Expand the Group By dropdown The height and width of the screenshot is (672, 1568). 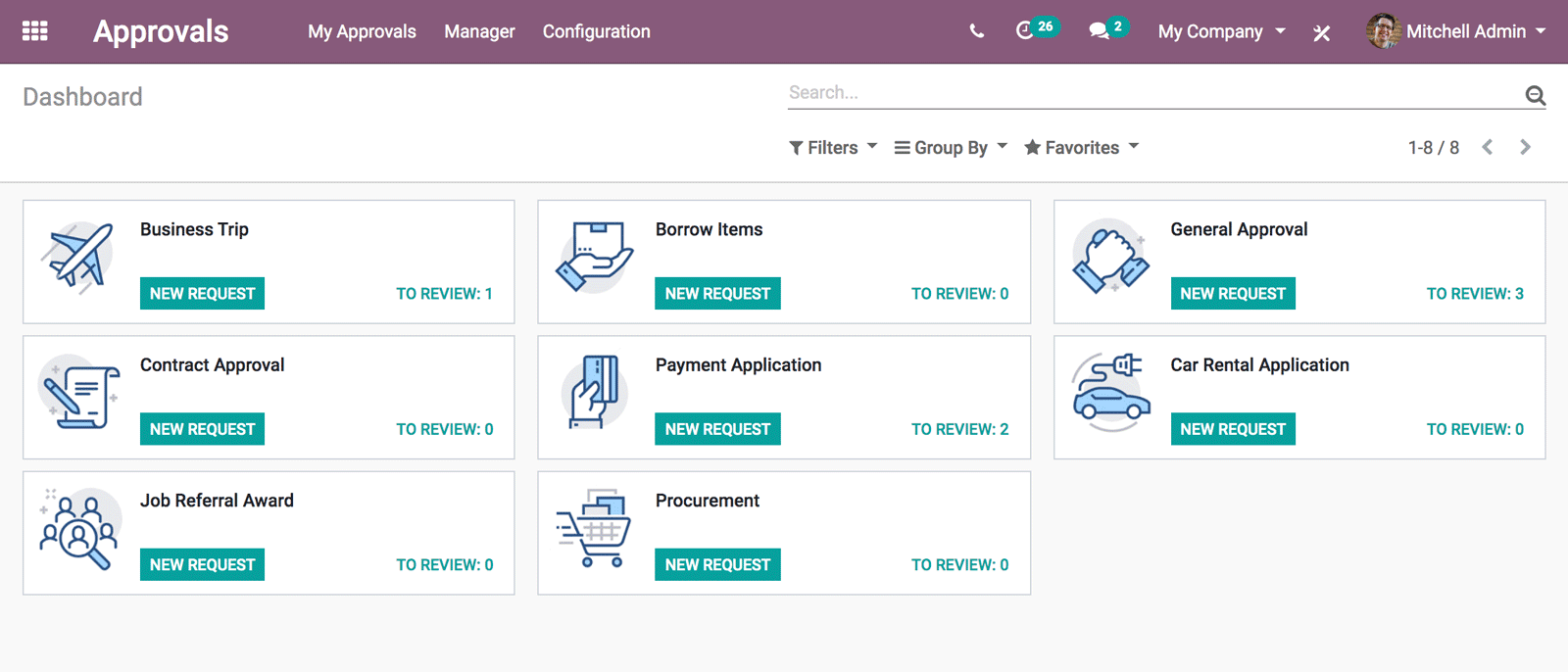click(950, 148)
